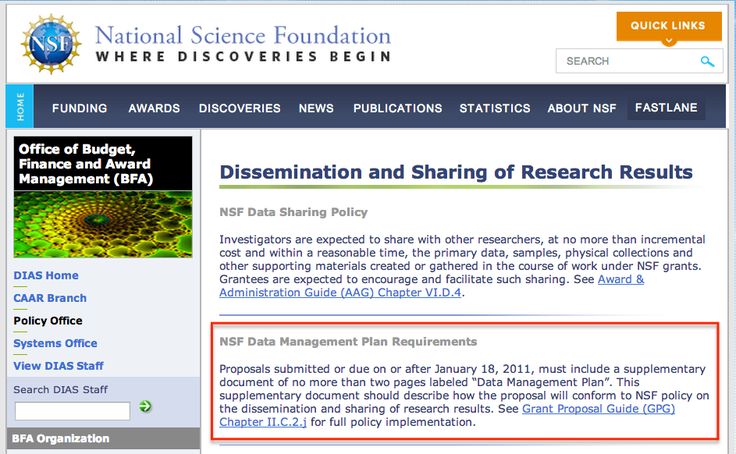Click the FastLane navigation button
The width and height of the screenshot is (736, 454).
[666, 108]
